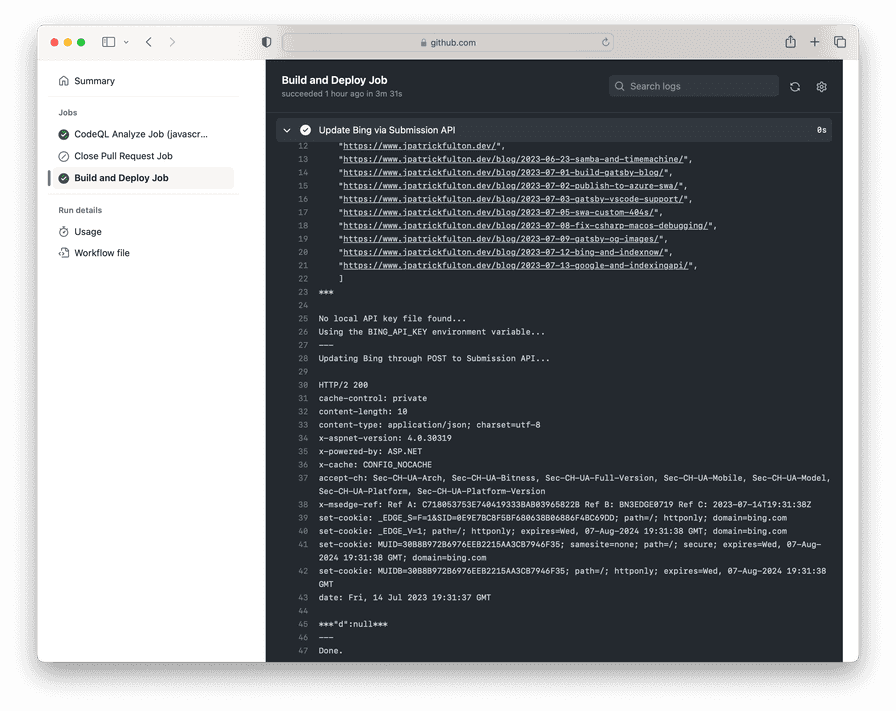
Task: Click the privacy shield icon
Action: 266,42
